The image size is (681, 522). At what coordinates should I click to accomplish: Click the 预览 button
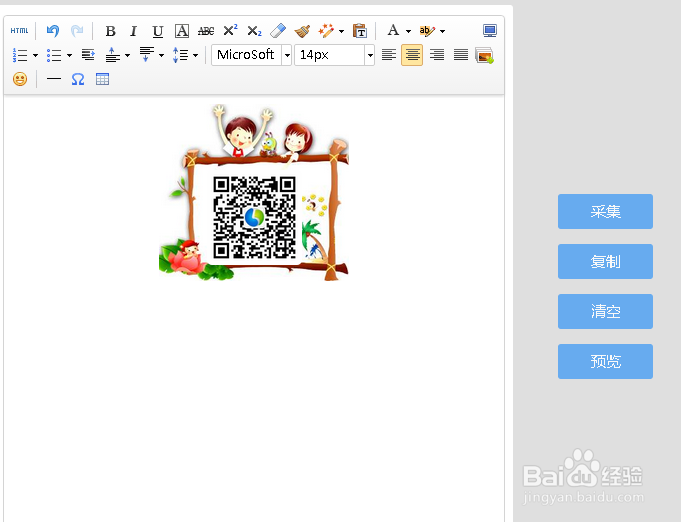(x=605, y=361)
